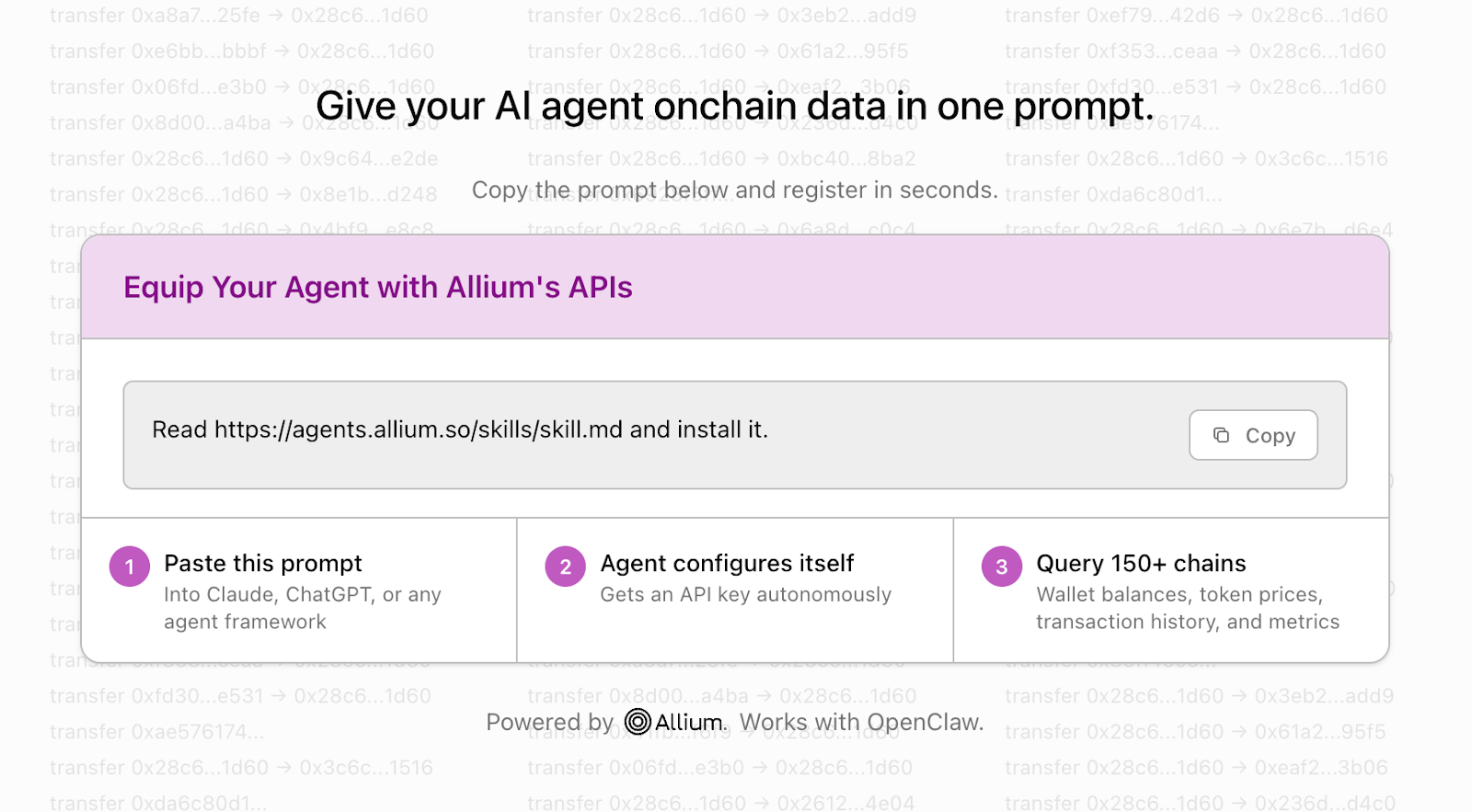Viewport: 1472px width, 812px height.
Task: Click "Equip Your Agent with Allium's APIs" header
Action: pyautogui.click(x=378, y=288)
